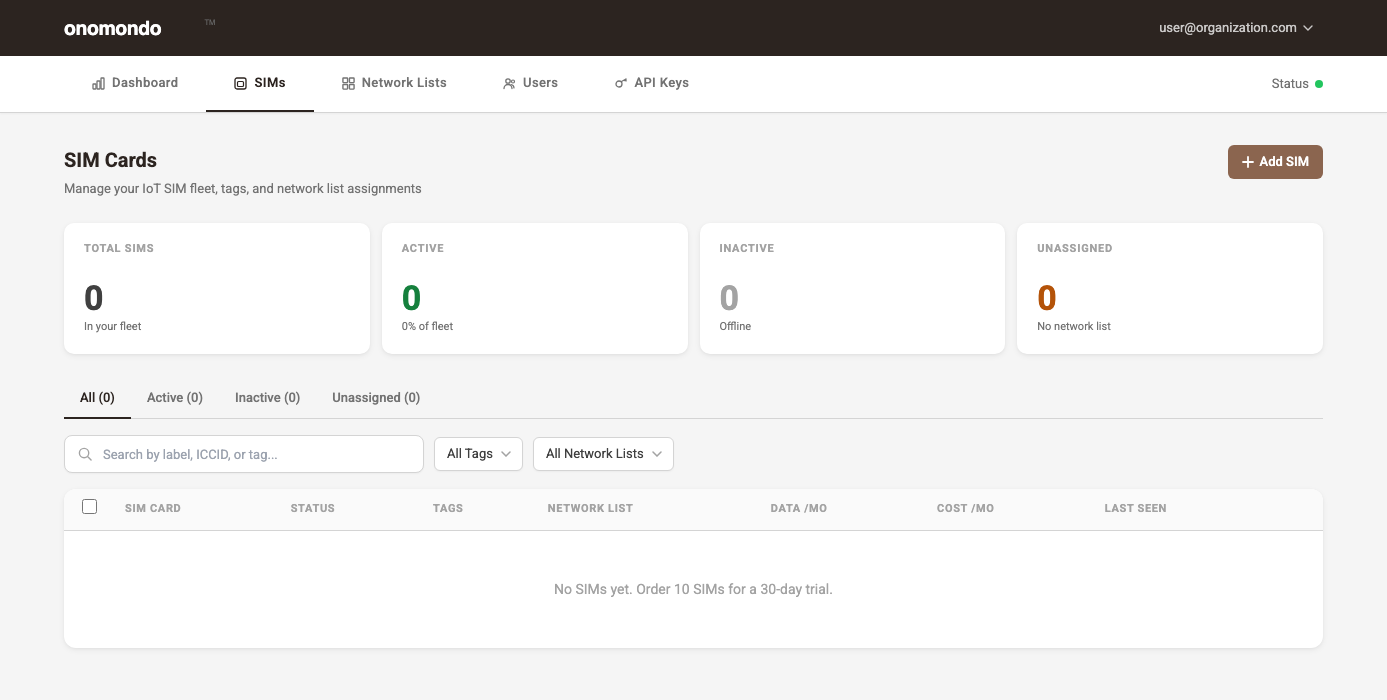This screenshot has height=700, width=1387.
Task: Show the Unassigned (0) SIMs tab
Action: tap(376, 398)
